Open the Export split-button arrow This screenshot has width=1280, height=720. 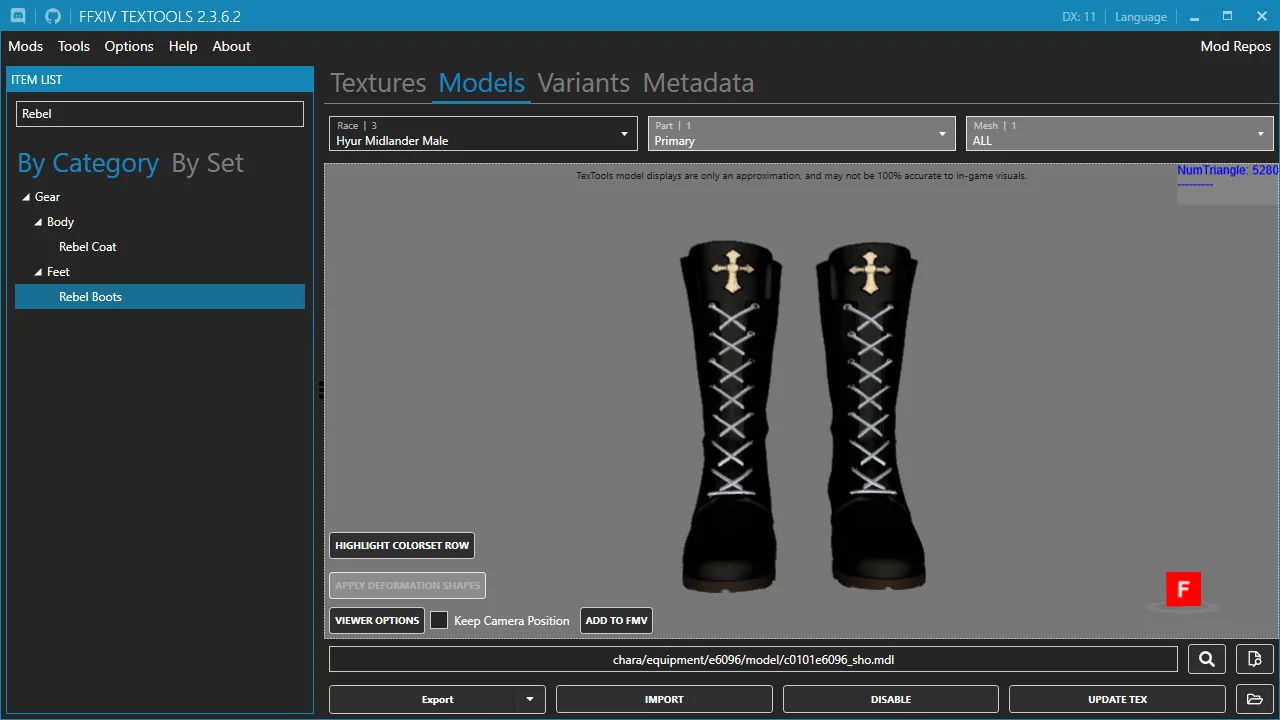tap(530, 699)
